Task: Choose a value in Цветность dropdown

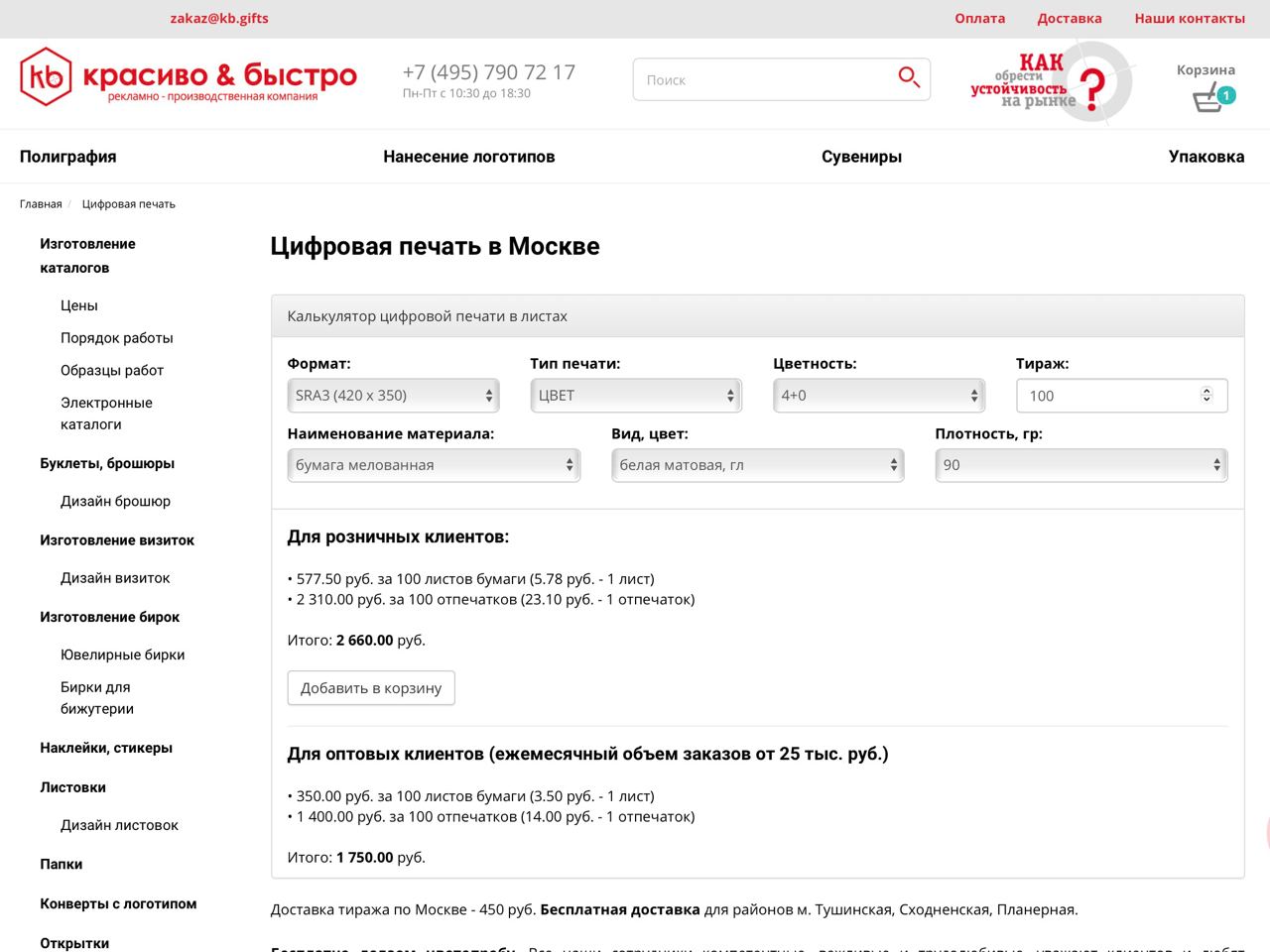Action: point(879,396)
